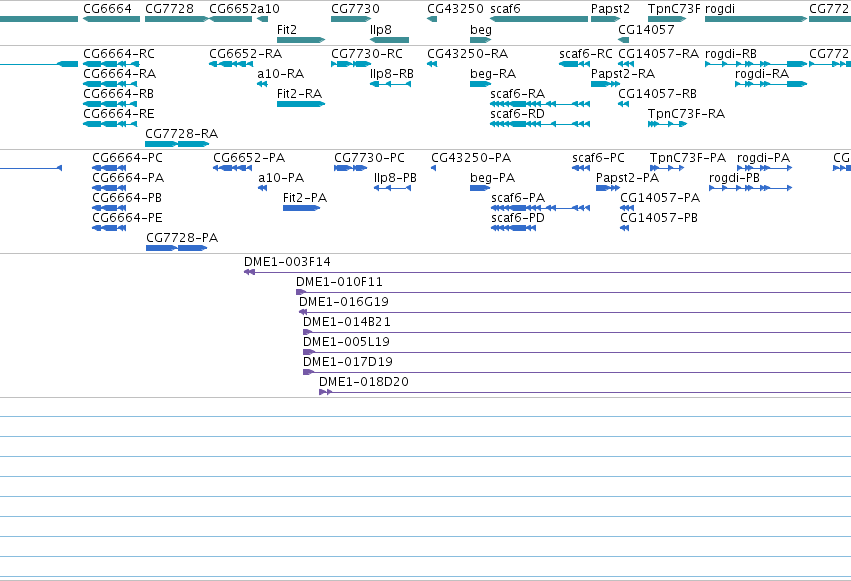Select transcript CG6664-RA

(x=110, y=84)
